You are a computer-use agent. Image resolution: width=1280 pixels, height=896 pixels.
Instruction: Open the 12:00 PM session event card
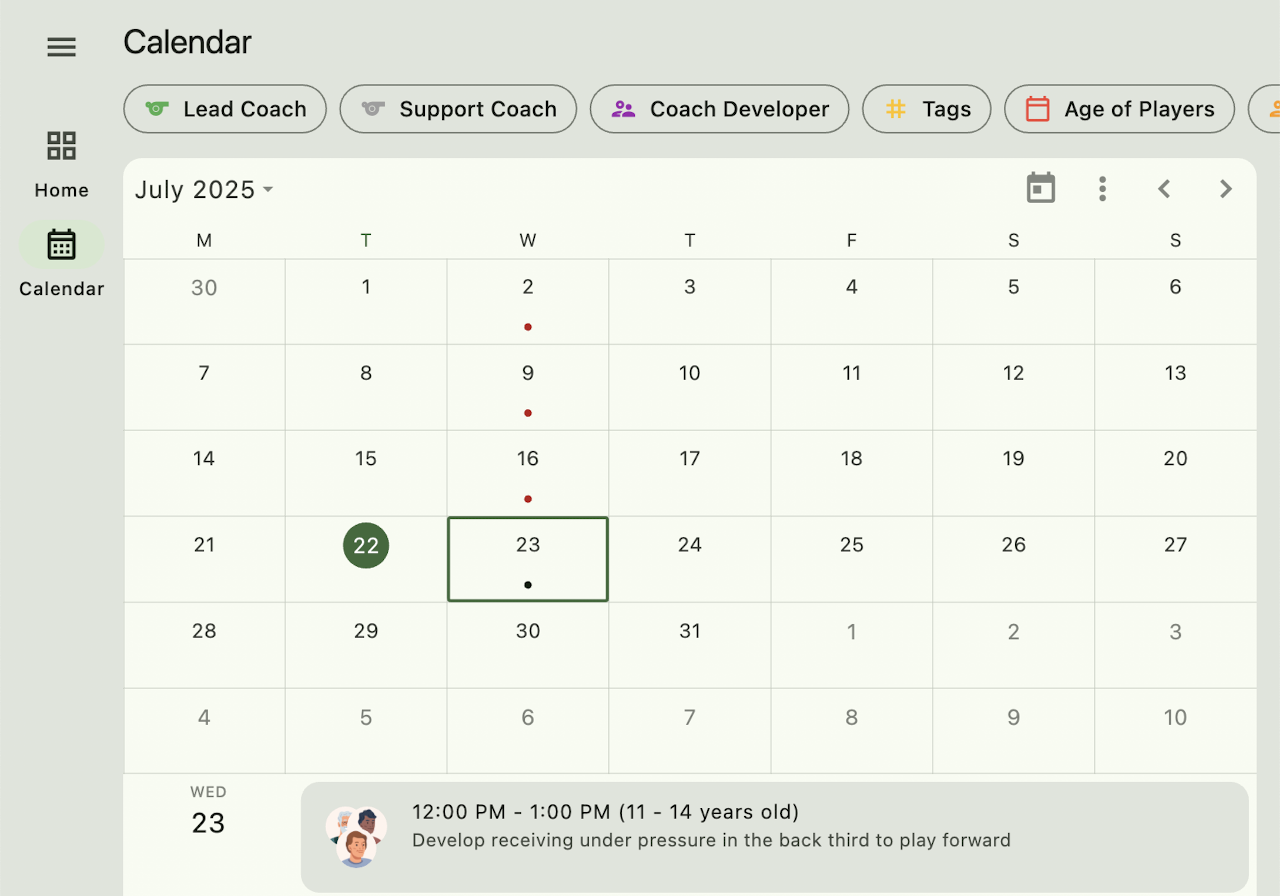(774, 837)
